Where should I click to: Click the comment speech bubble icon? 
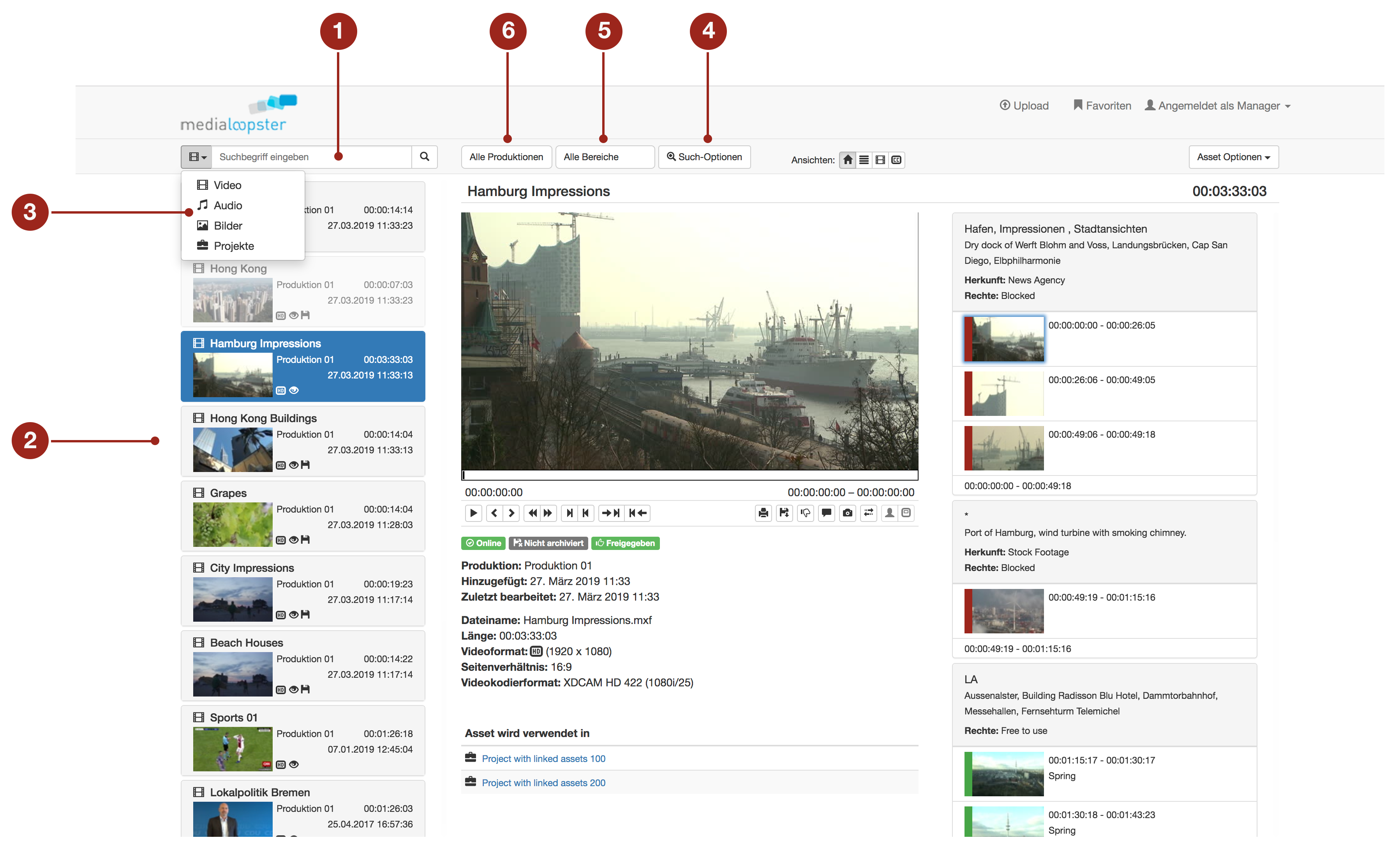tap(826, 513)
